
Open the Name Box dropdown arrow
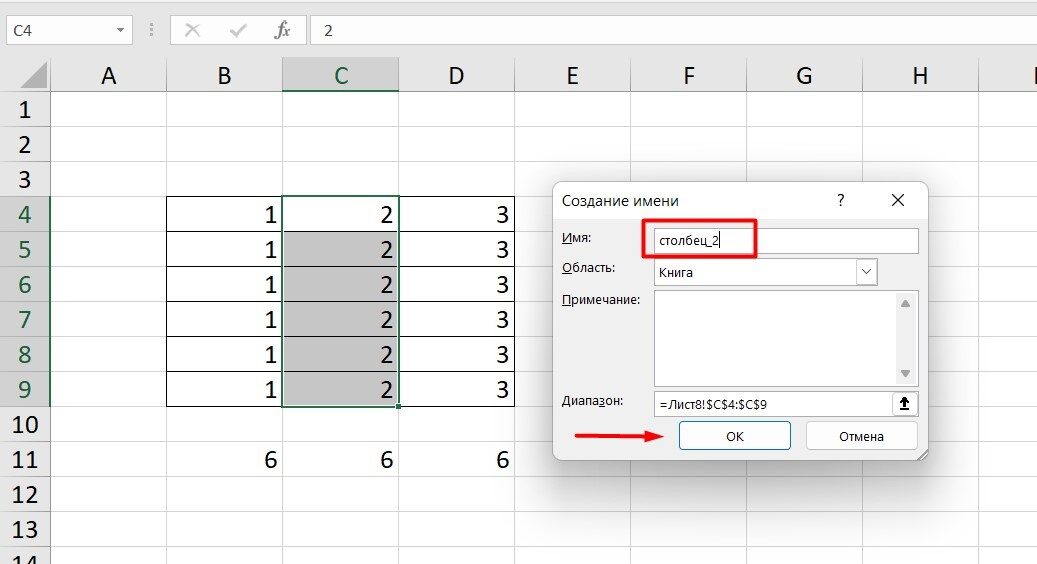pyautogui.click(x=120, y=30)
